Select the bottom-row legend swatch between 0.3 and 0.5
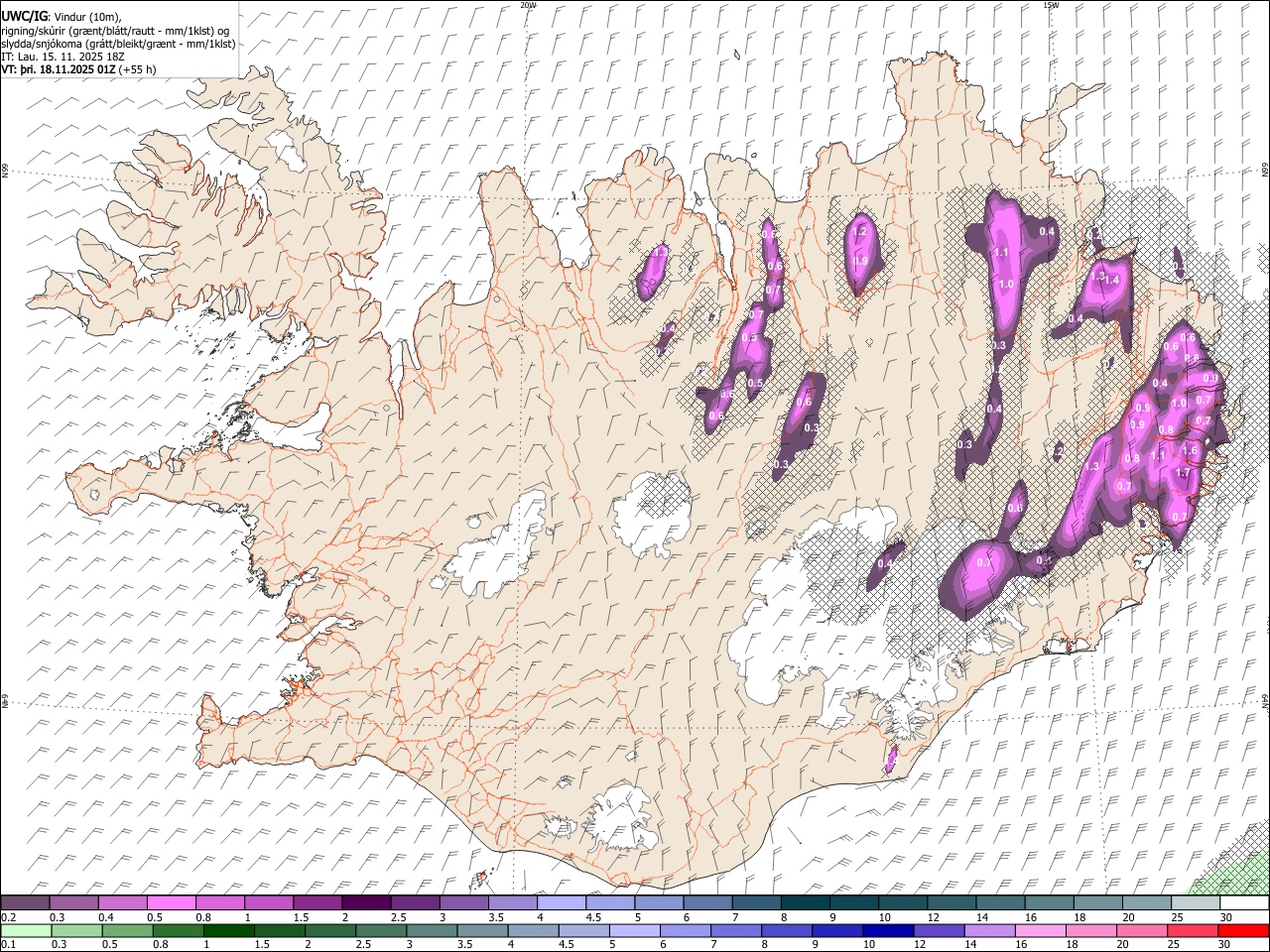Screen dimensions: 1270x952 [76, 930]
